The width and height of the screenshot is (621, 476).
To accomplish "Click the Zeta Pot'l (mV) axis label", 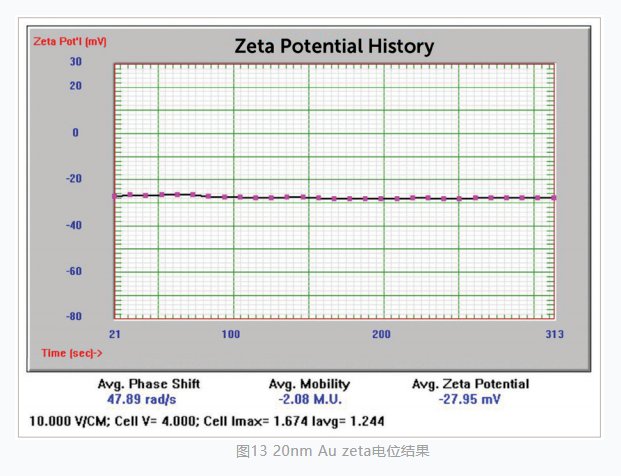I will tap(70, 42).
